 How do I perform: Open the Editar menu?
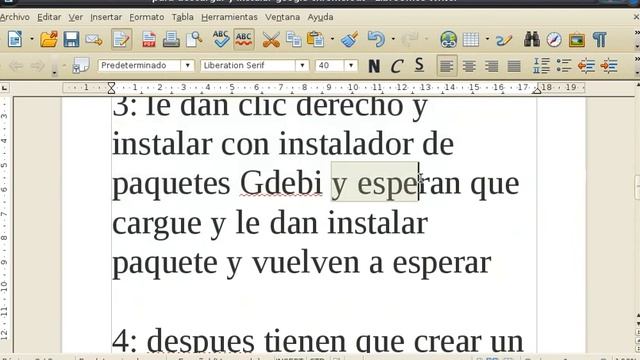tap(49, 17)
